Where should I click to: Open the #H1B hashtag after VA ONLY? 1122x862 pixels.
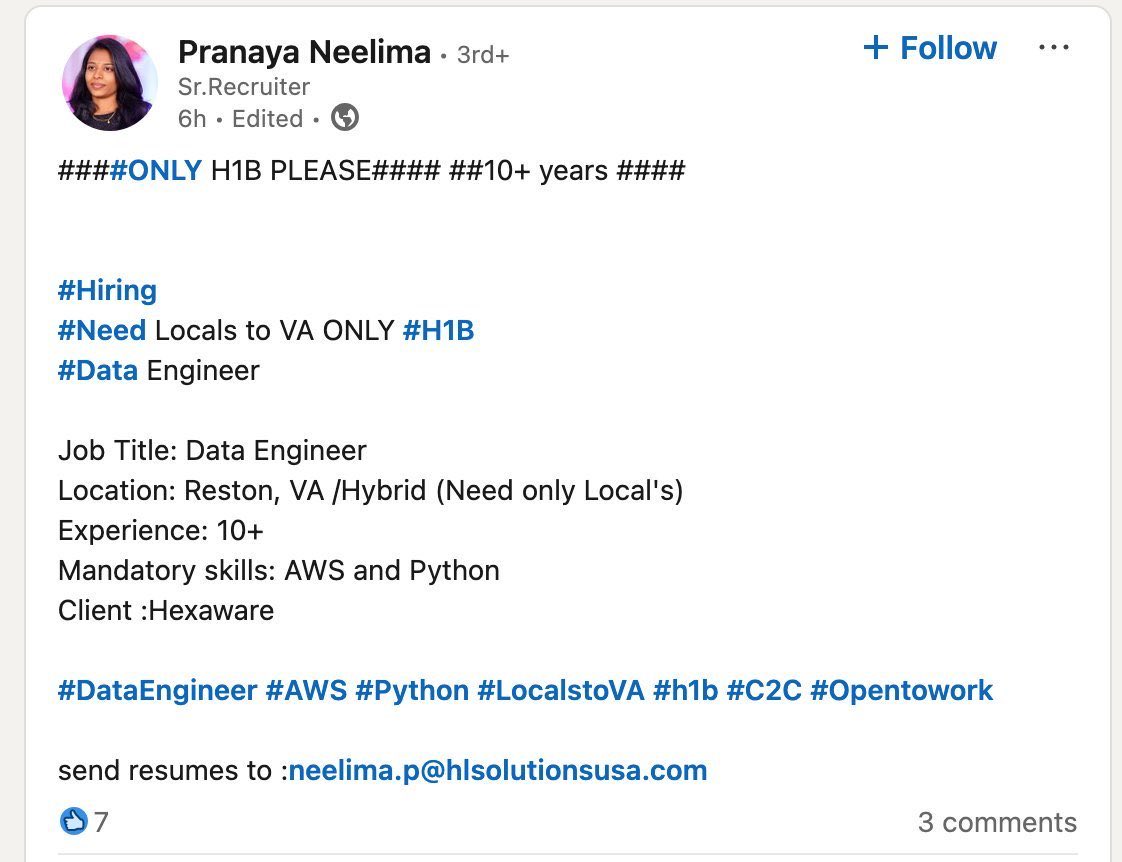tap(439, 330)
